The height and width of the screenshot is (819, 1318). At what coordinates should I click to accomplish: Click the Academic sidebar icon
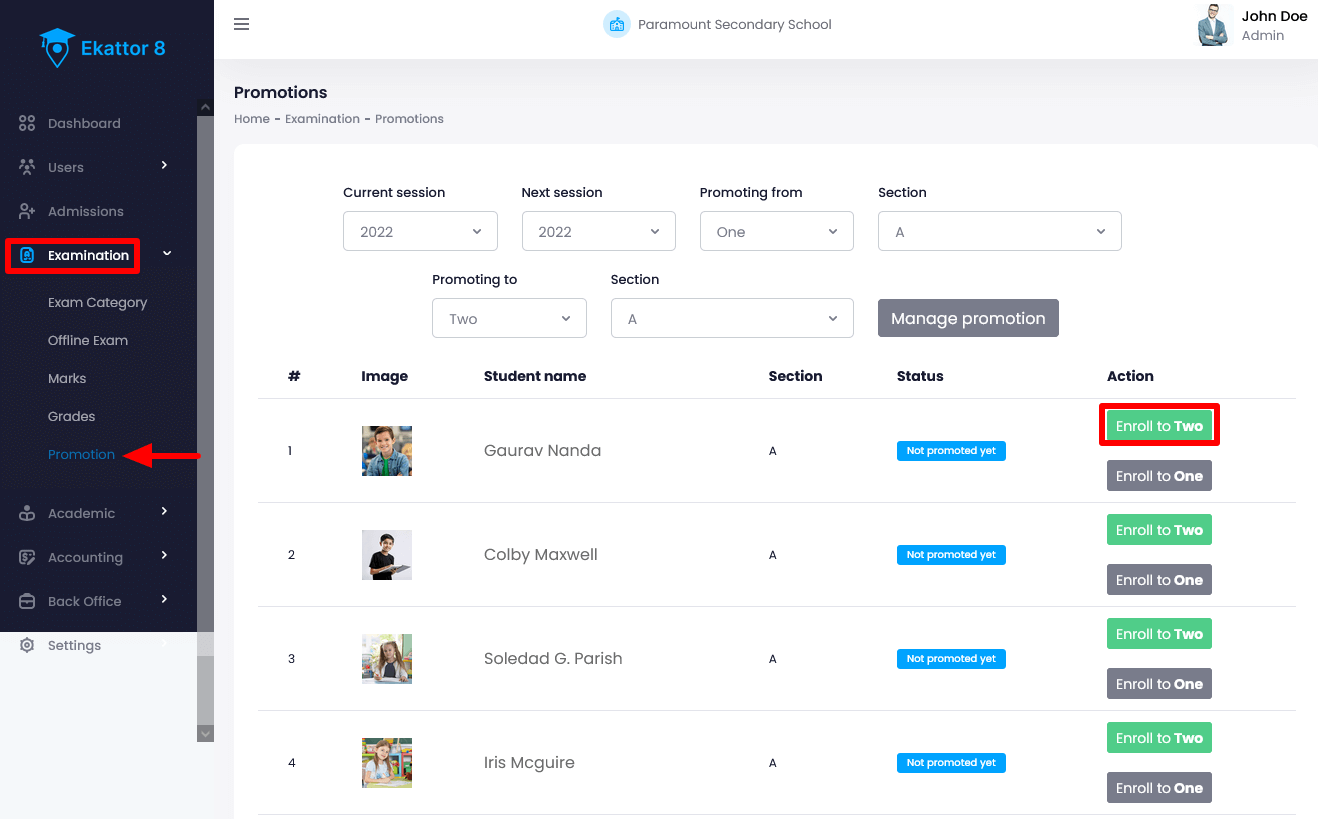pos(27,513)
